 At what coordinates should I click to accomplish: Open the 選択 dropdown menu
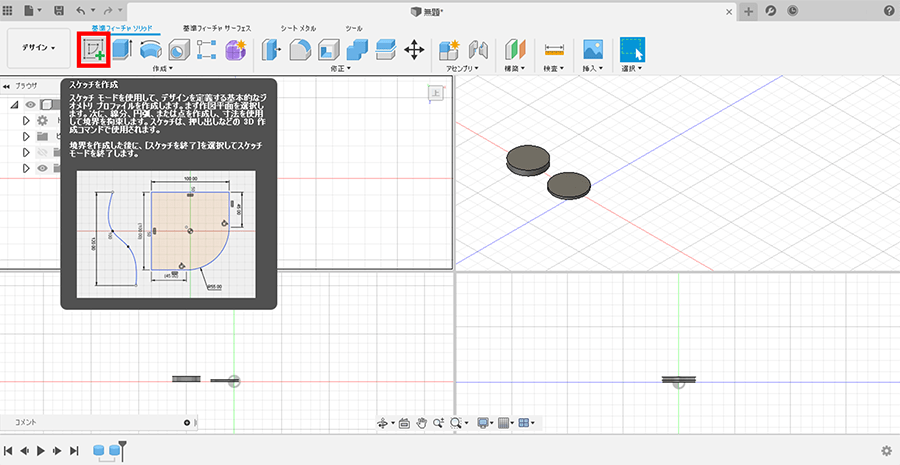coord(632,68)
